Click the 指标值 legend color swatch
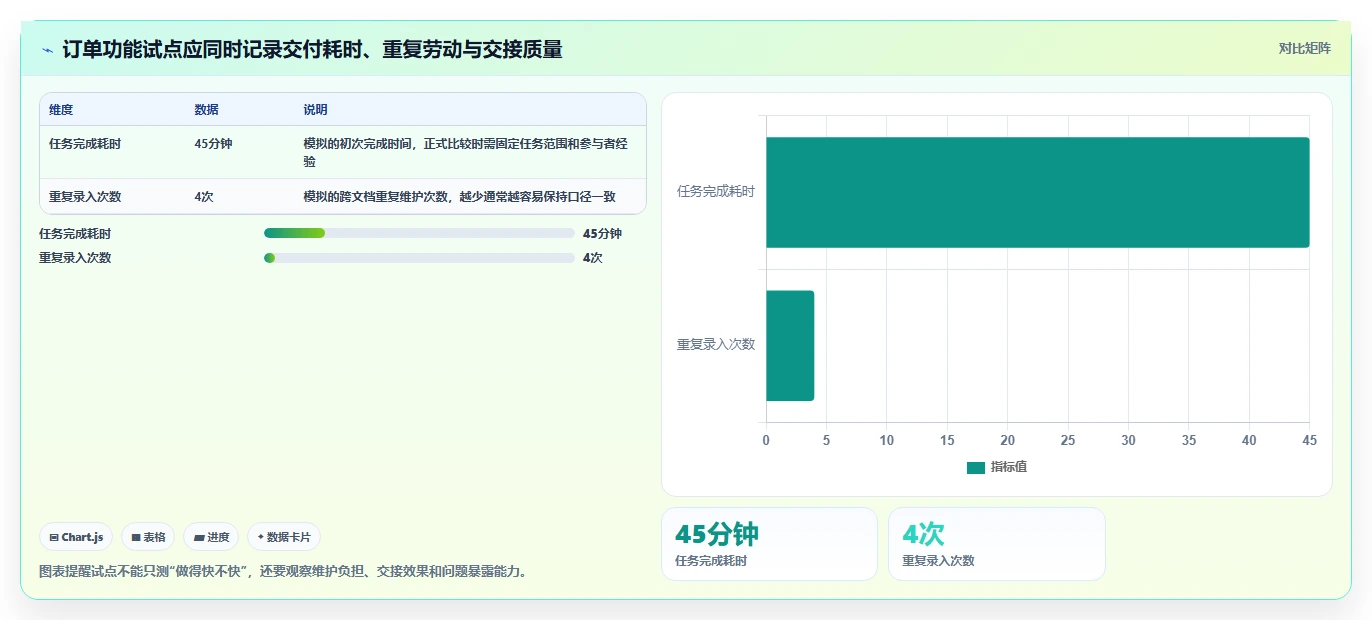Screen dimensions: 1372x620 [976, 468]
